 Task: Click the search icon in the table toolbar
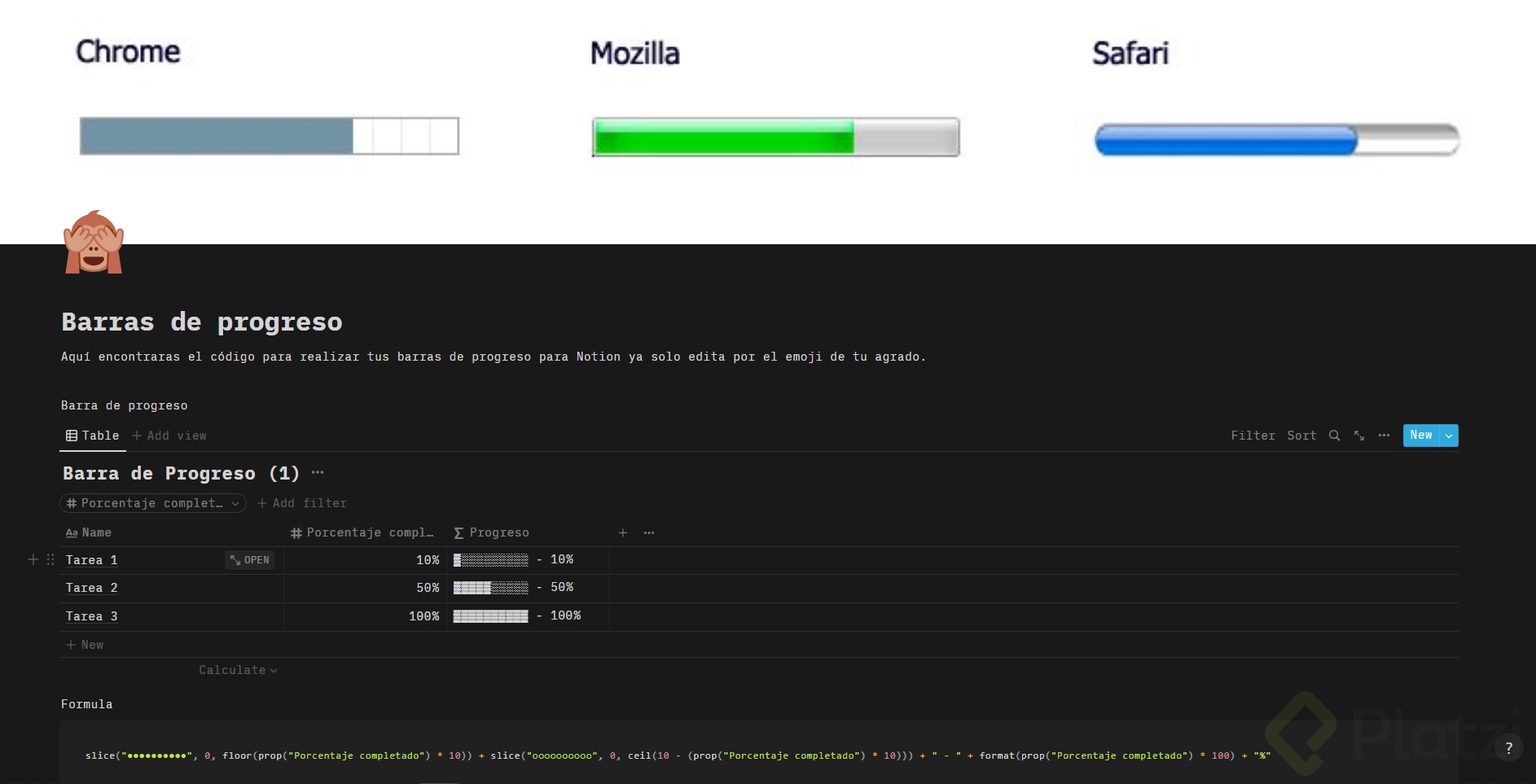1334,436
